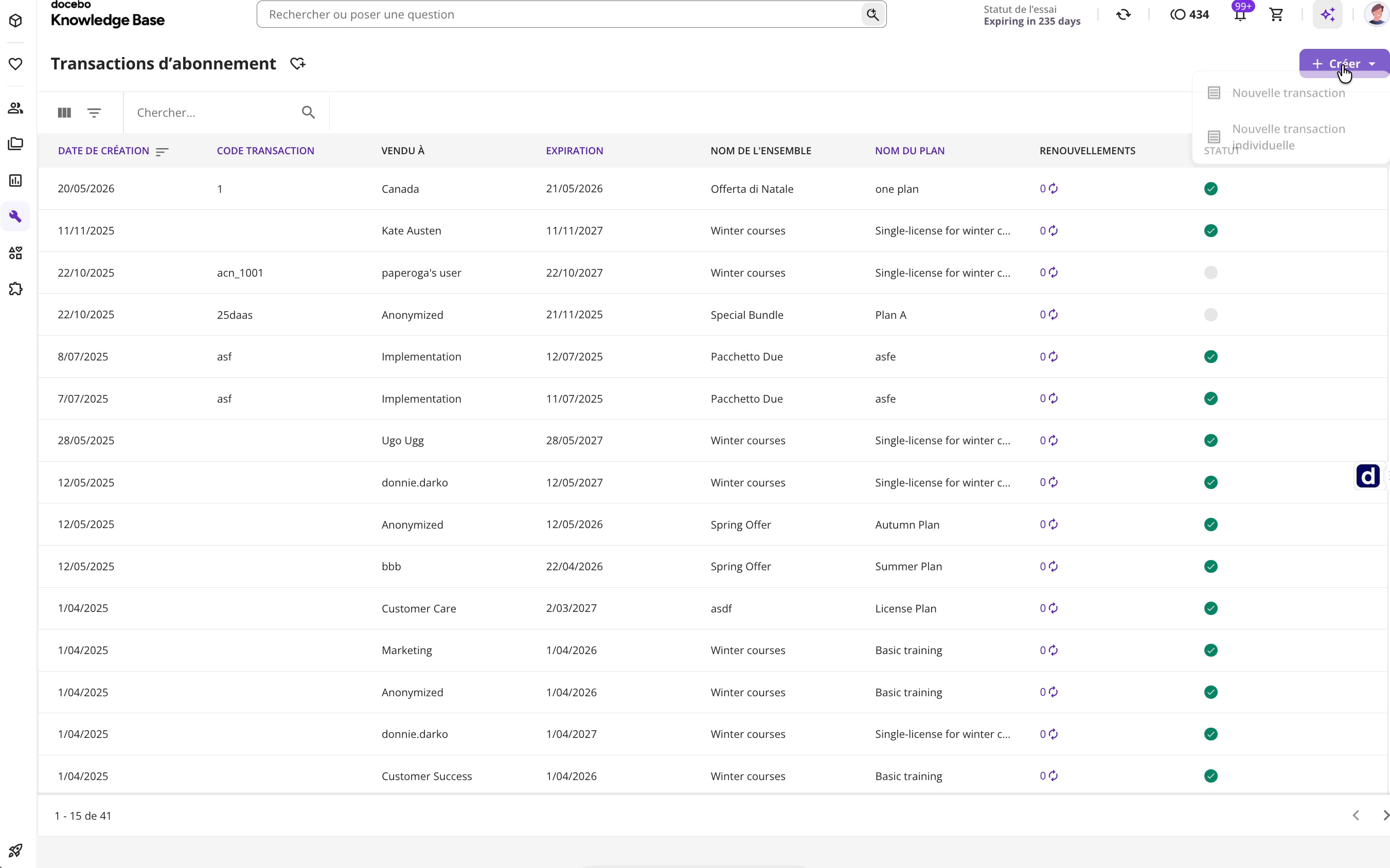Screen dimensions: 1390x868
Task: Open shapes and heart icon in sidebar
Action: (x=15, y=252)
